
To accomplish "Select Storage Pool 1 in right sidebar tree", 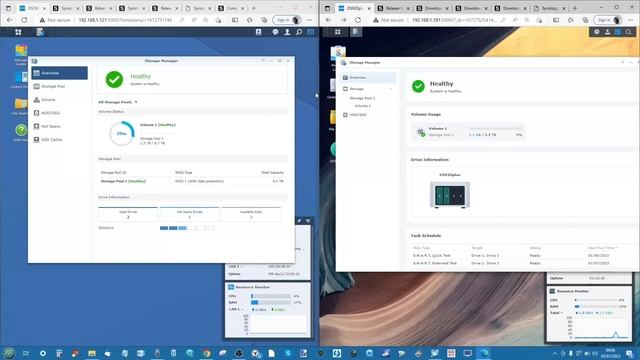I will [362, 98].
